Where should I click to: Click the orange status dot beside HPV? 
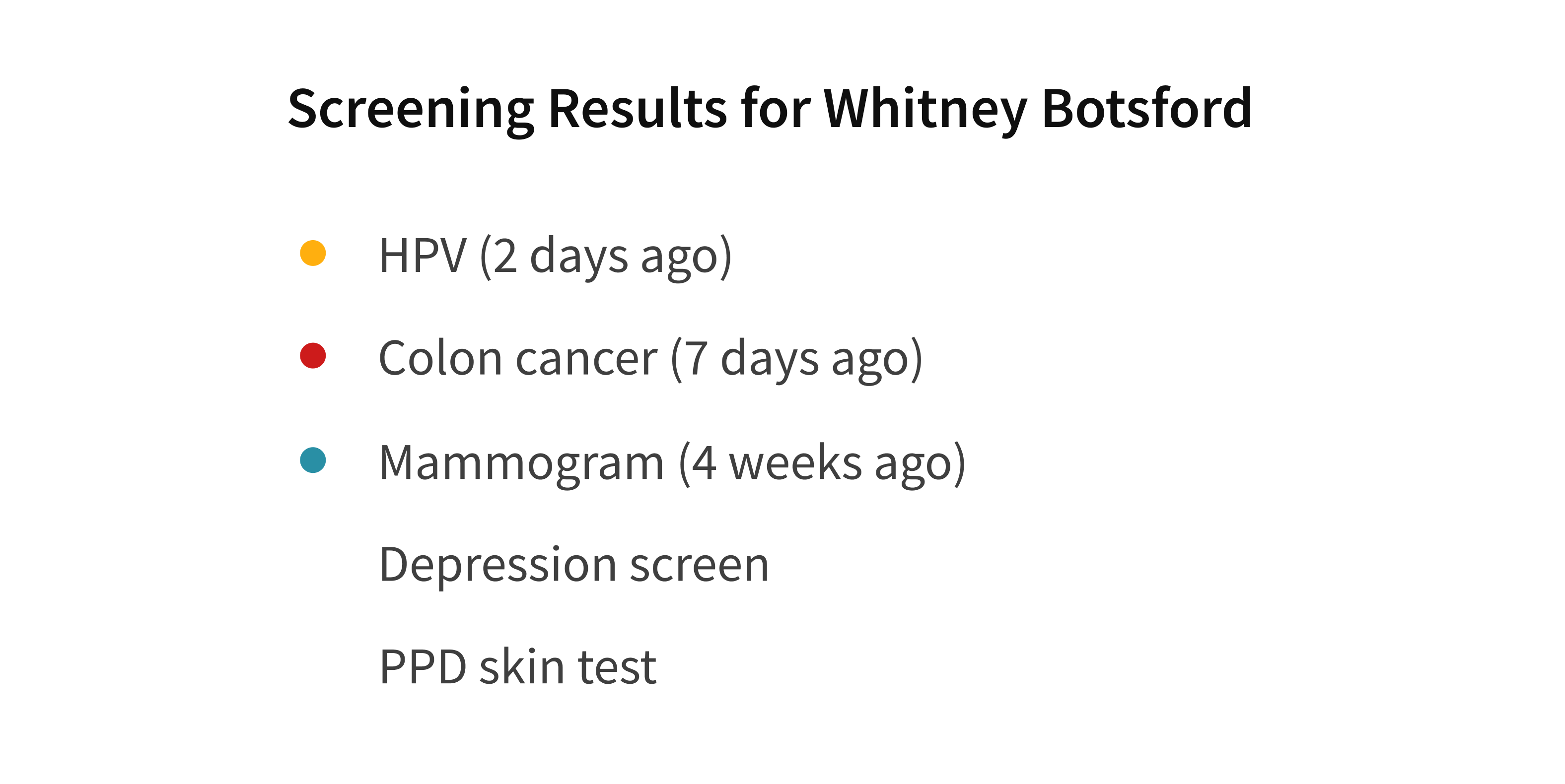tap(313, 253)
